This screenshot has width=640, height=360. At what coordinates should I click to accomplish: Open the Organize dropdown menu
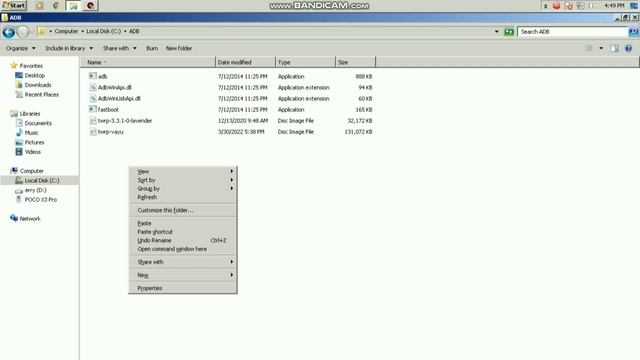point(20,48)
